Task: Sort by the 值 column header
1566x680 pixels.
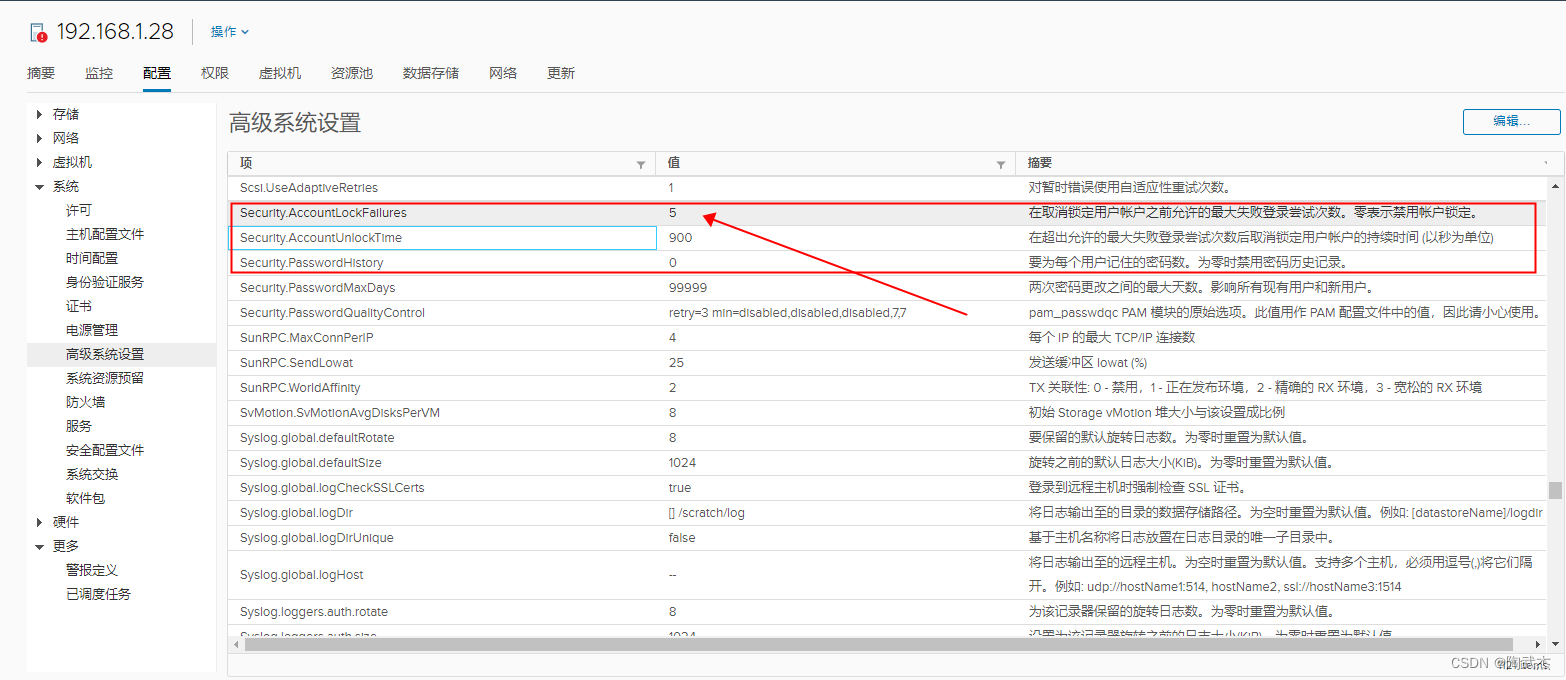Action: click(674, 163)
